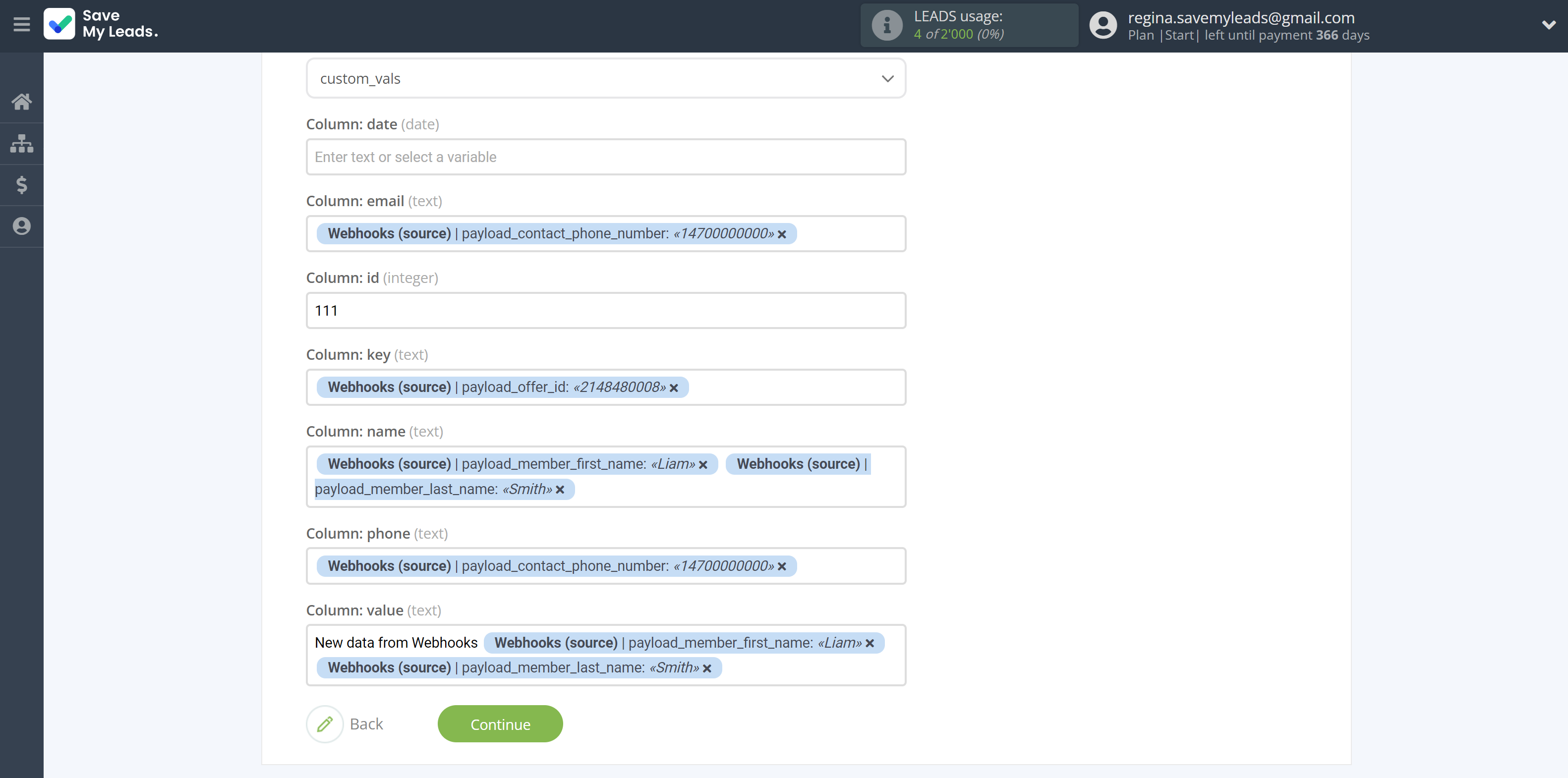The image size is (1568, 778).
Task: Select phone_number chip in email column
Action: (x=556, y=233)
